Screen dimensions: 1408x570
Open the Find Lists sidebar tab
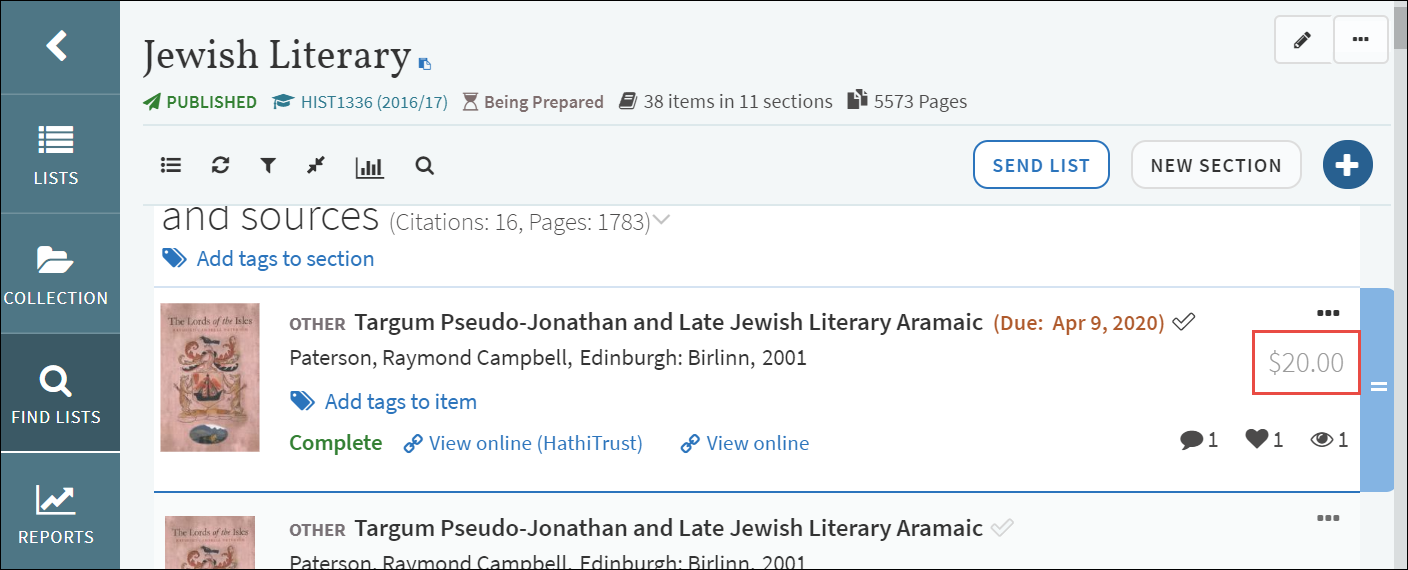(56, 393)
